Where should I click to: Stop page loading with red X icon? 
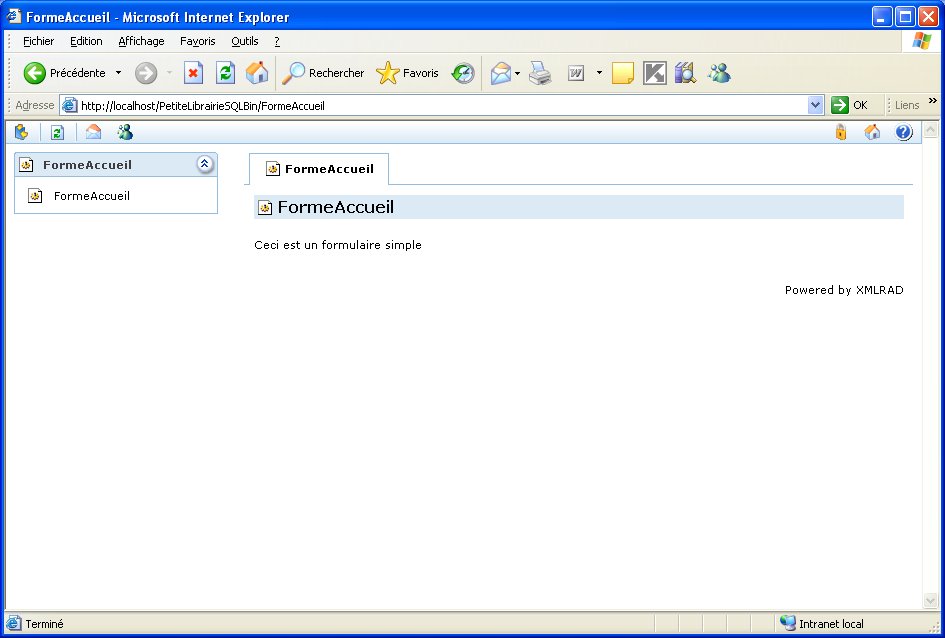tap(193, 73)
